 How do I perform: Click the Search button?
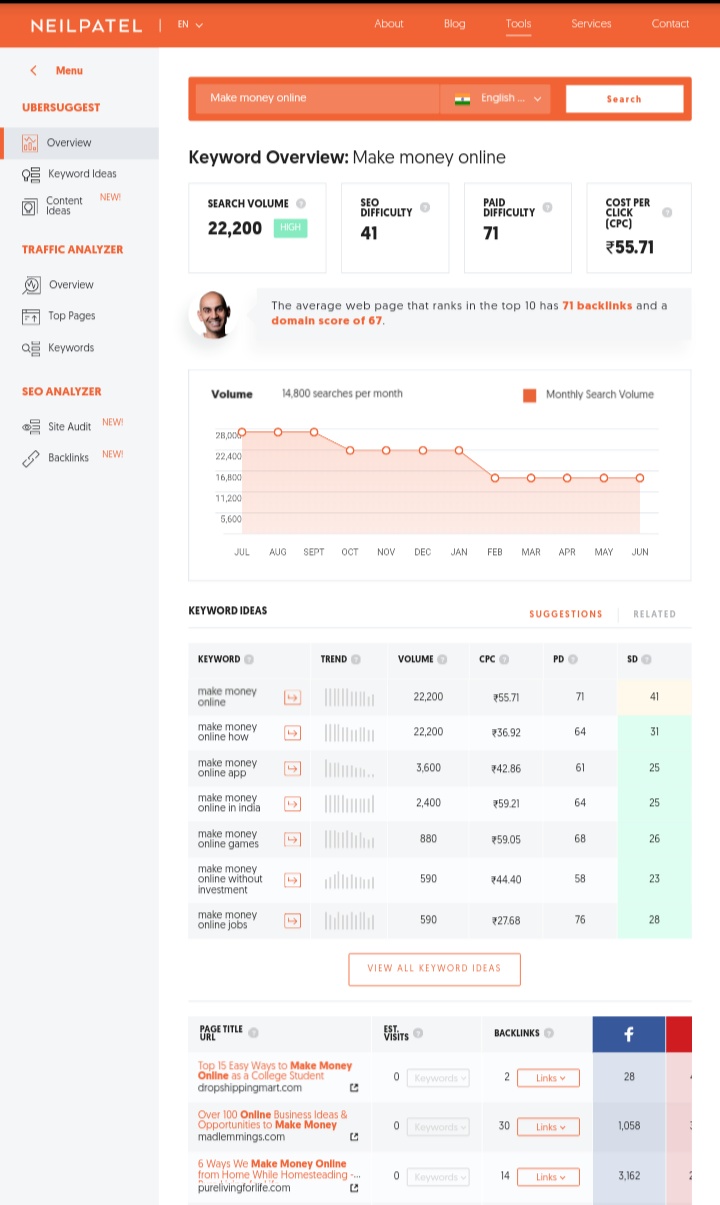[624, 99]
